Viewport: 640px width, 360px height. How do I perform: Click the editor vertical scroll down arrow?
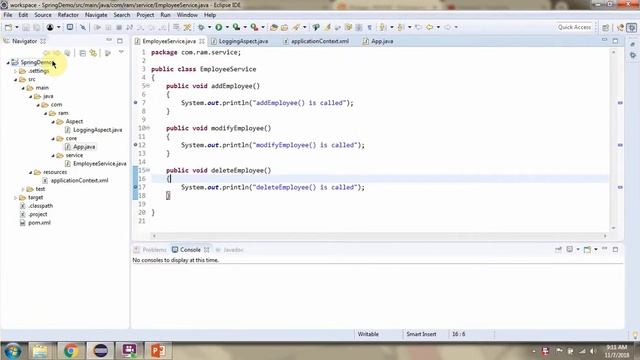coord(613,228)
